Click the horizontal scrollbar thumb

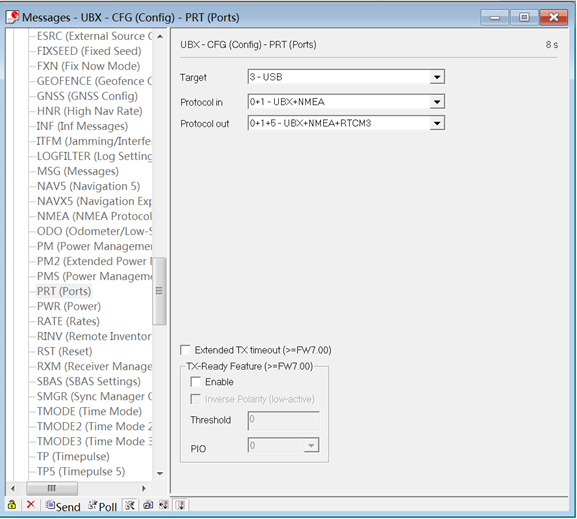[x=52, y=488]
